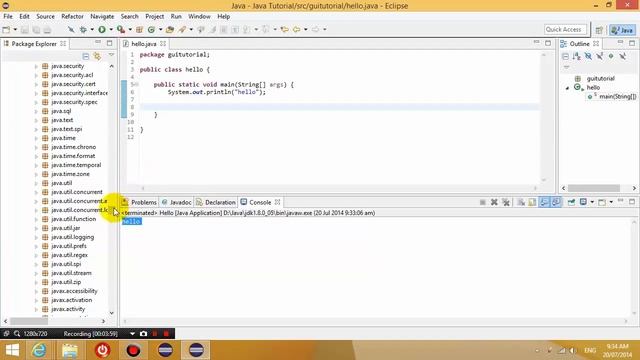The width and height of the screenshot is (640, 360).
Task: Click the New Java Class icon
Action: point(151,29)
